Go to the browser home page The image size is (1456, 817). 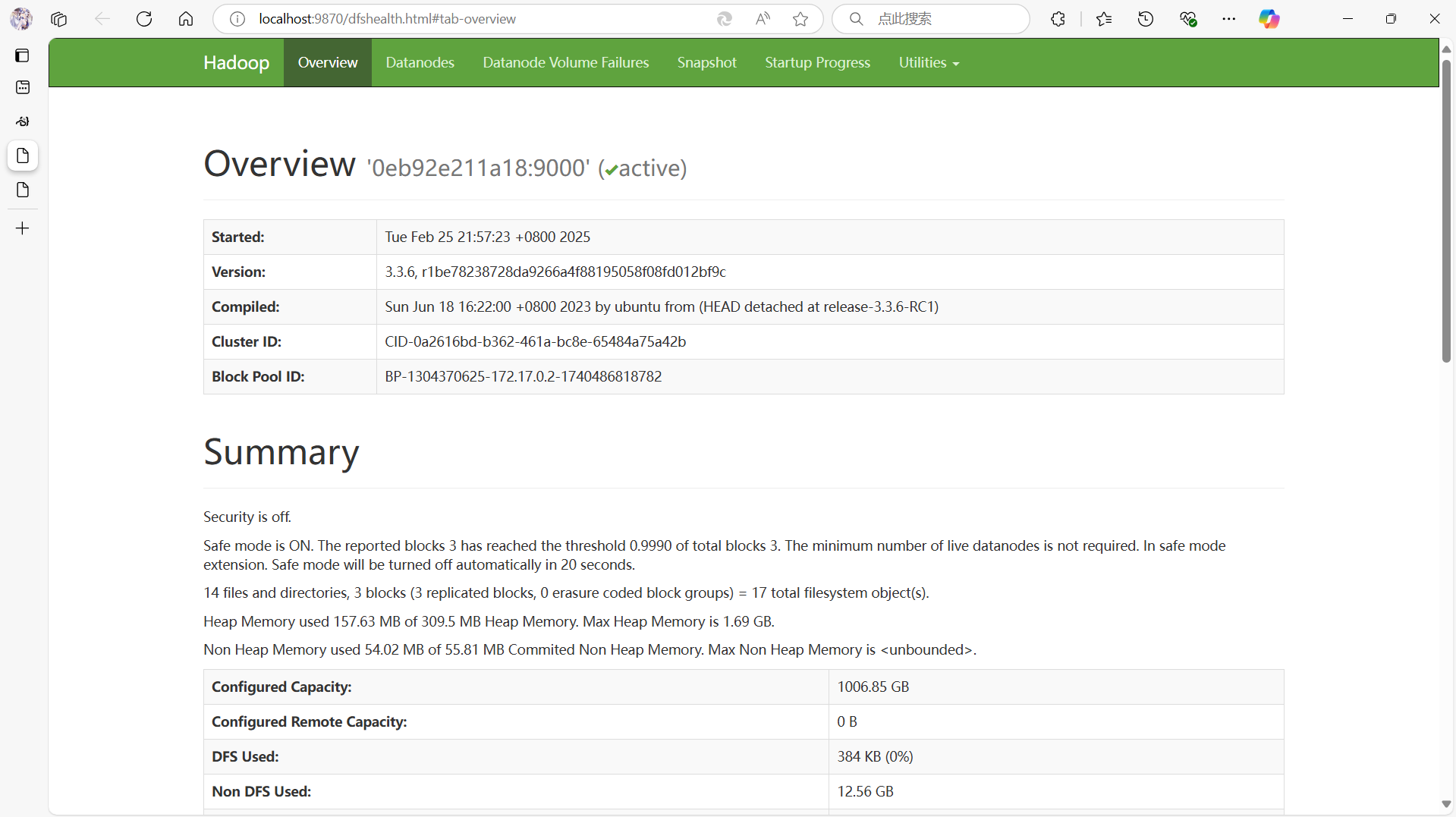(186, 19)
